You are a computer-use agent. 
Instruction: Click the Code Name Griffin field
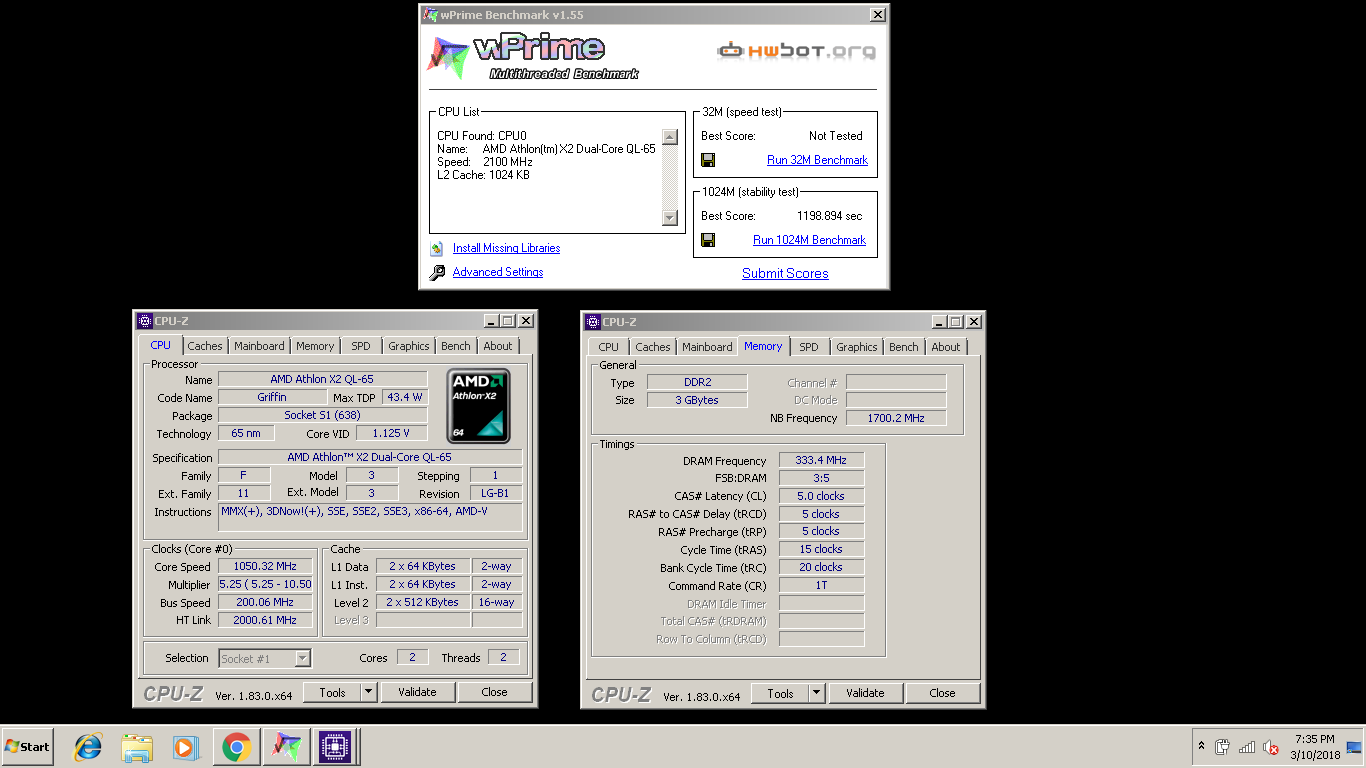[272, 397]
